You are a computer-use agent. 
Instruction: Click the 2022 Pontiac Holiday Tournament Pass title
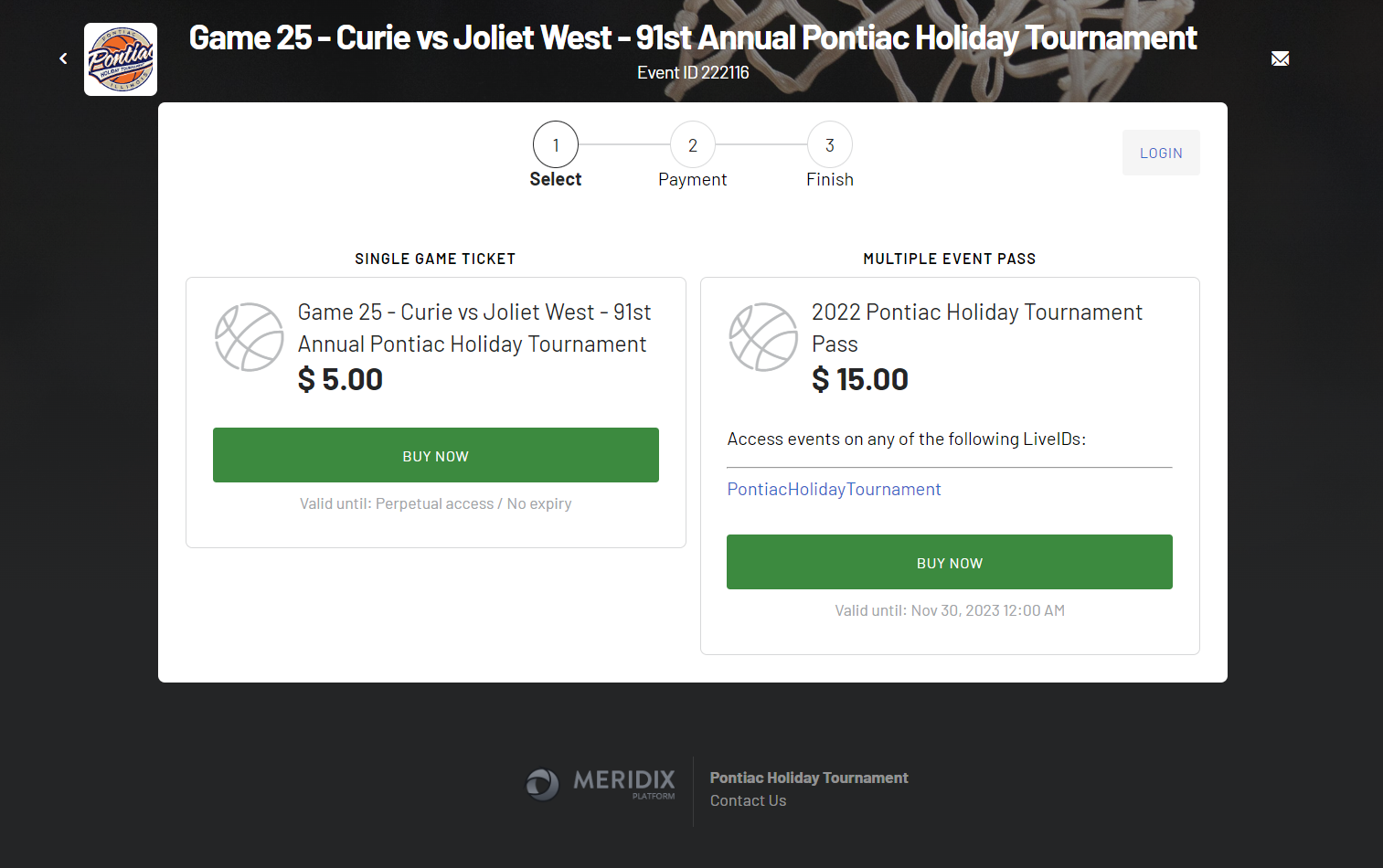coord(976,327)
